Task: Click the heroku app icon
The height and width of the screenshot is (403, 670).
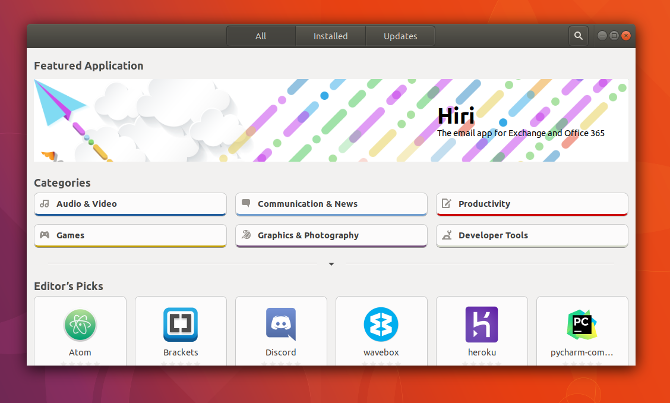Action: [x=482, y=324]
